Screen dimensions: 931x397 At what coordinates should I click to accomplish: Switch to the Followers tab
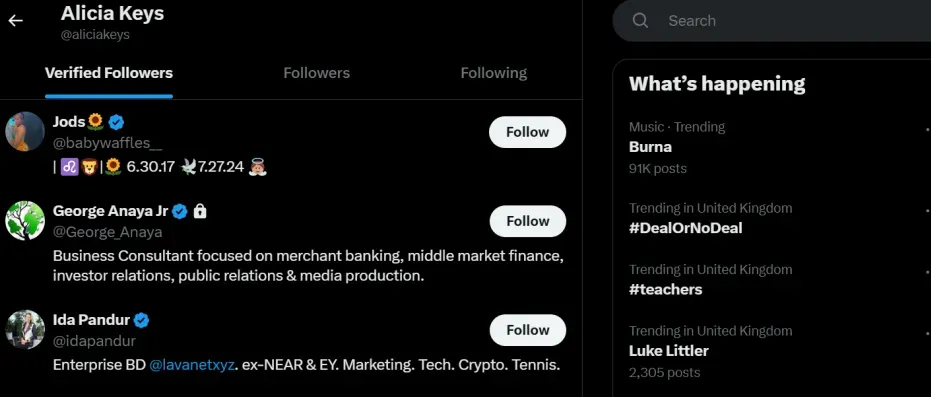(x=316, y=73)
